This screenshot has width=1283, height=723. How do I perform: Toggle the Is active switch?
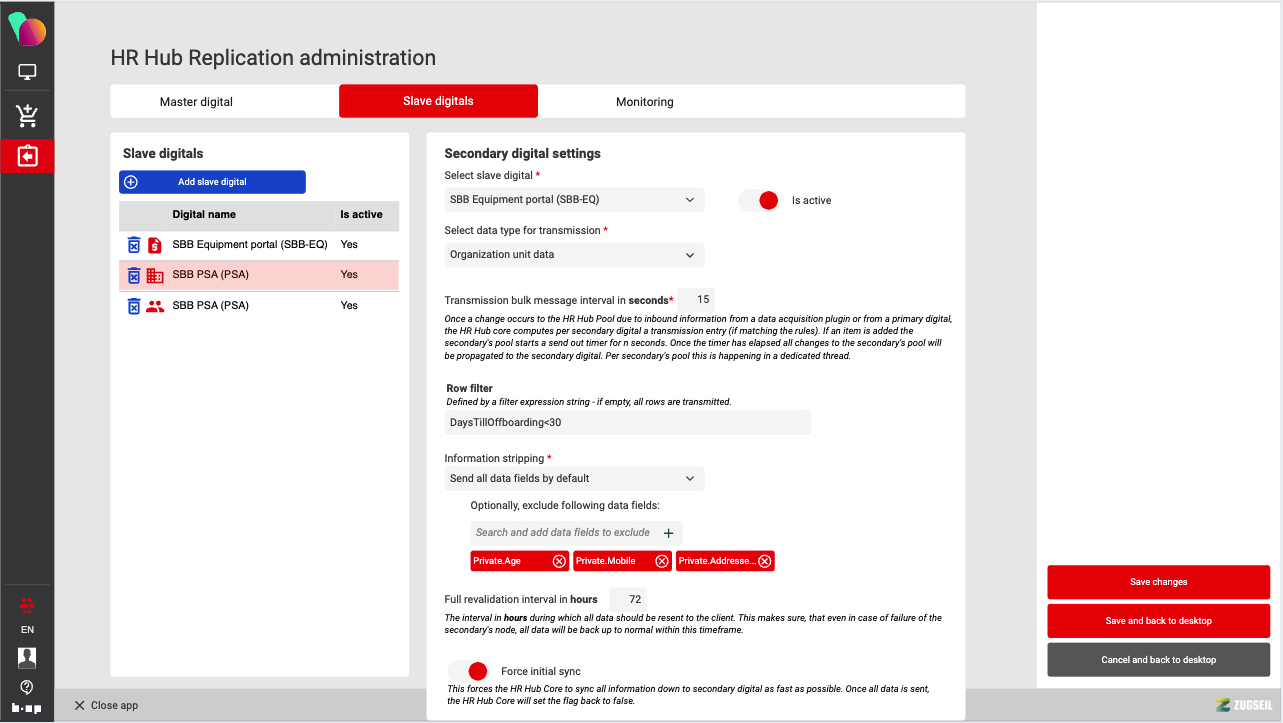(759, 200)
